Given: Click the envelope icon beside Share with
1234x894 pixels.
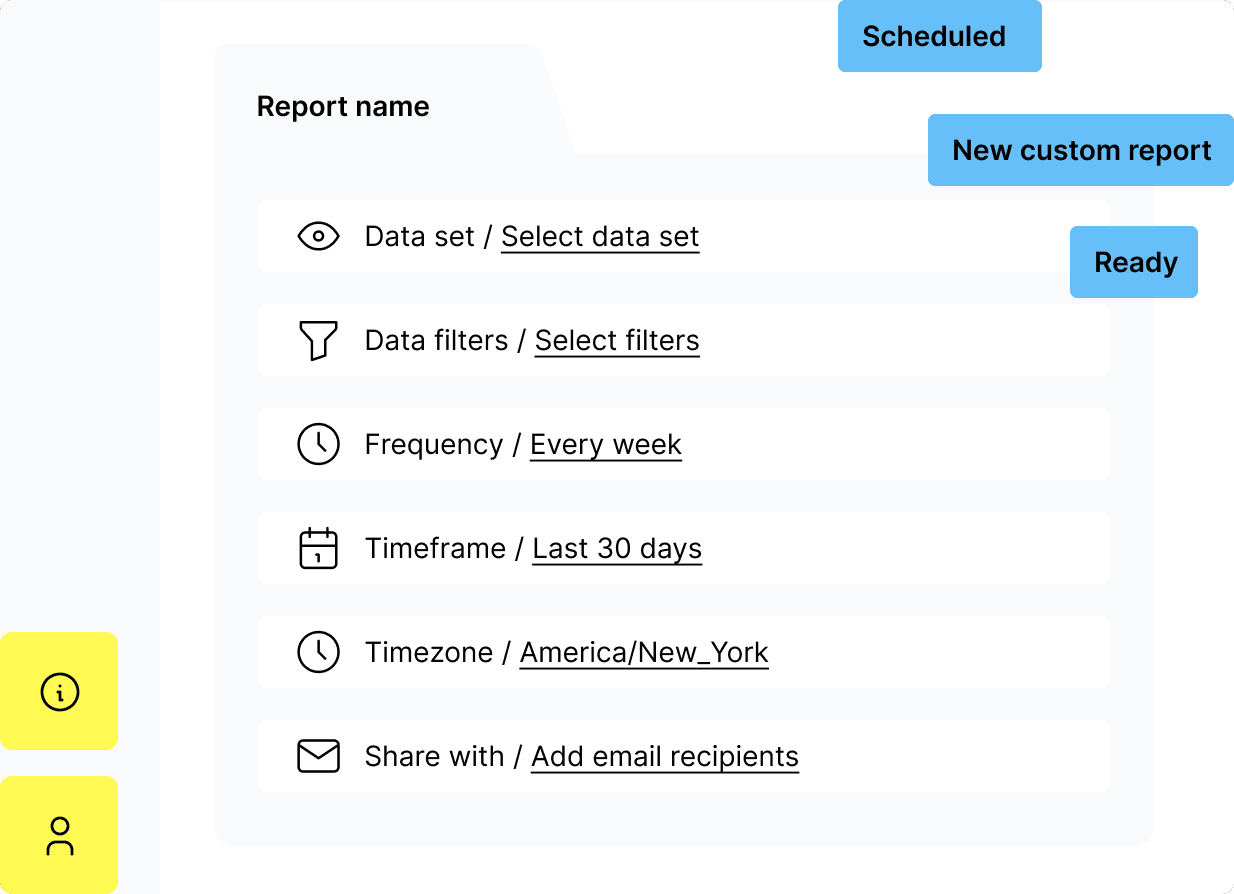Looking at the screenshot, I should 318,756.
